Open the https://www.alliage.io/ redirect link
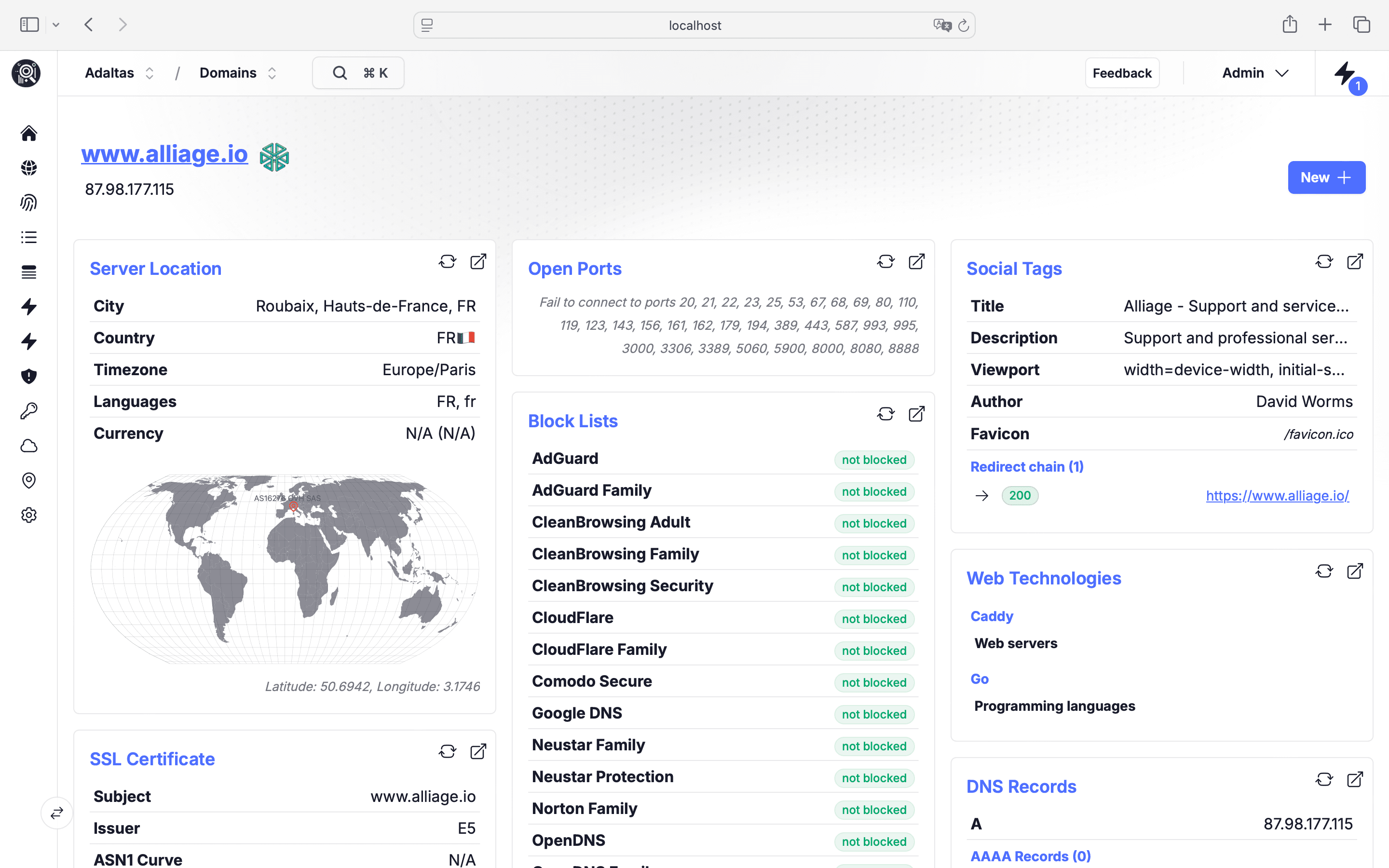The image size is (1389, 868). 1277,495
